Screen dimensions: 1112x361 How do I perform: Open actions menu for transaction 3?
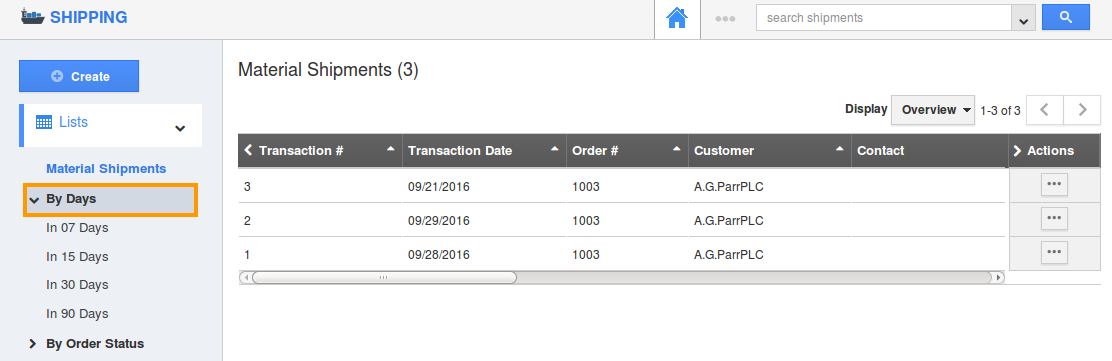pyautogui.click(x=1054, y=184)
